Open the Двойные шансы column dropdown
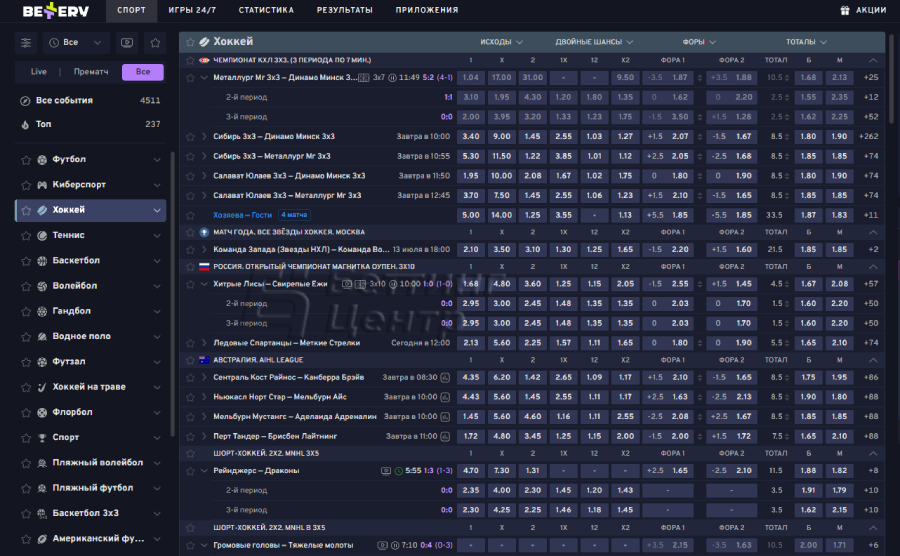 594,42
